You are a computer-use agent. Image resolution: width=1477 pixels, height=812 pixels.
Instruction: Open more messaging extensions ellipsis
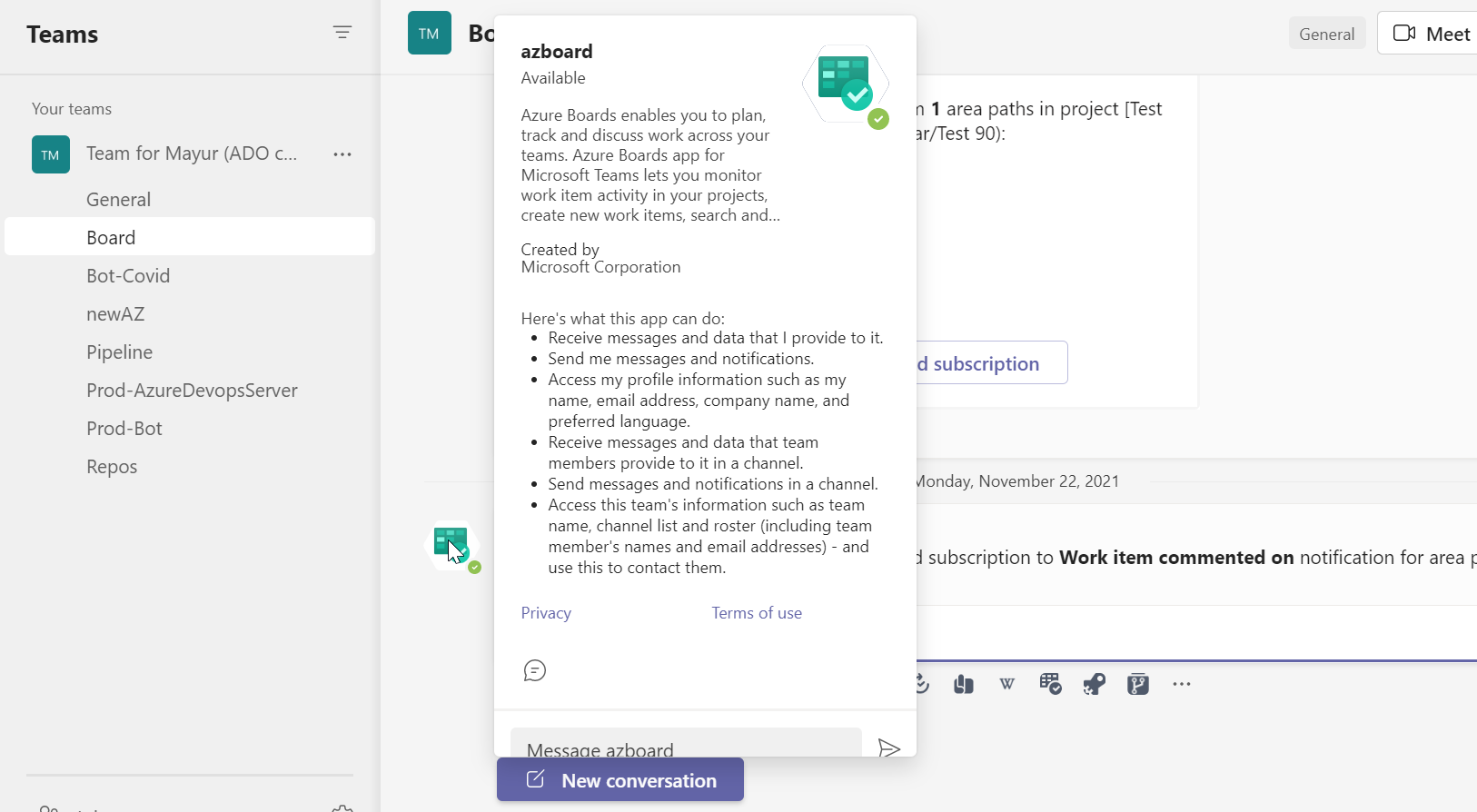pyautogui.click(x=1182, y=684)
